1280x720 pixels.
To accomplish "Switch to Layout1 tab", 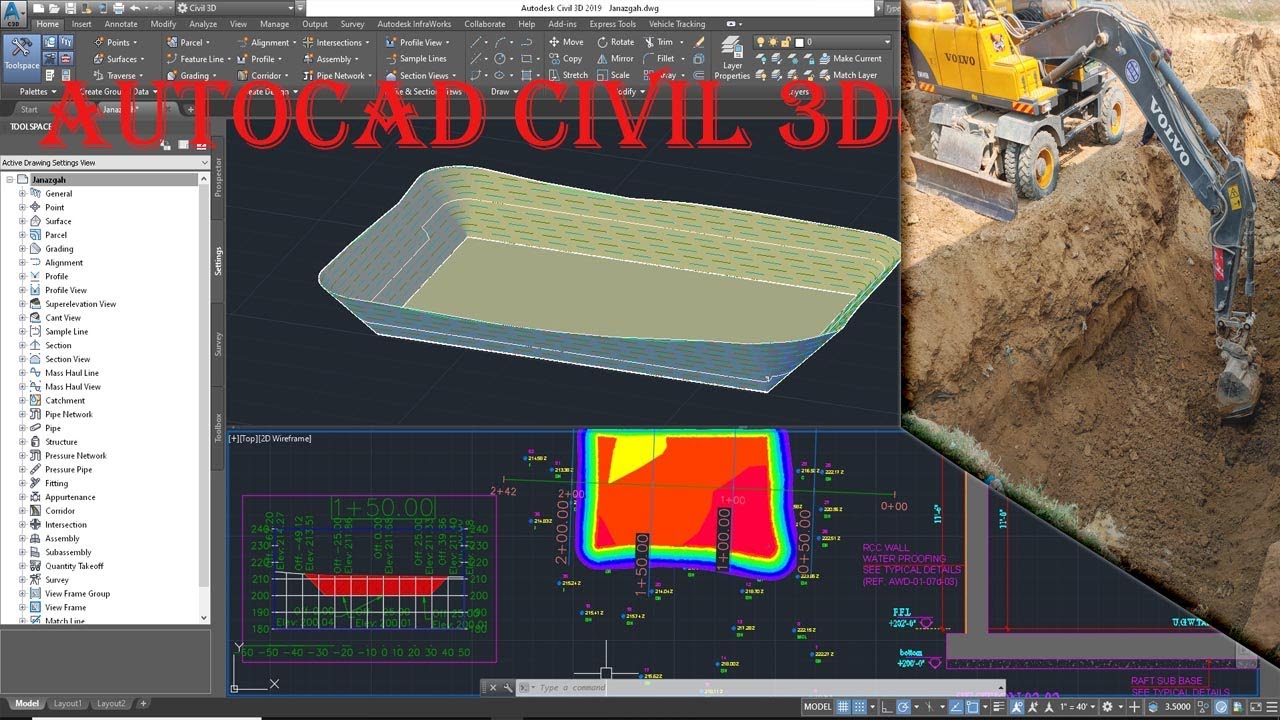I will point(68,704).
